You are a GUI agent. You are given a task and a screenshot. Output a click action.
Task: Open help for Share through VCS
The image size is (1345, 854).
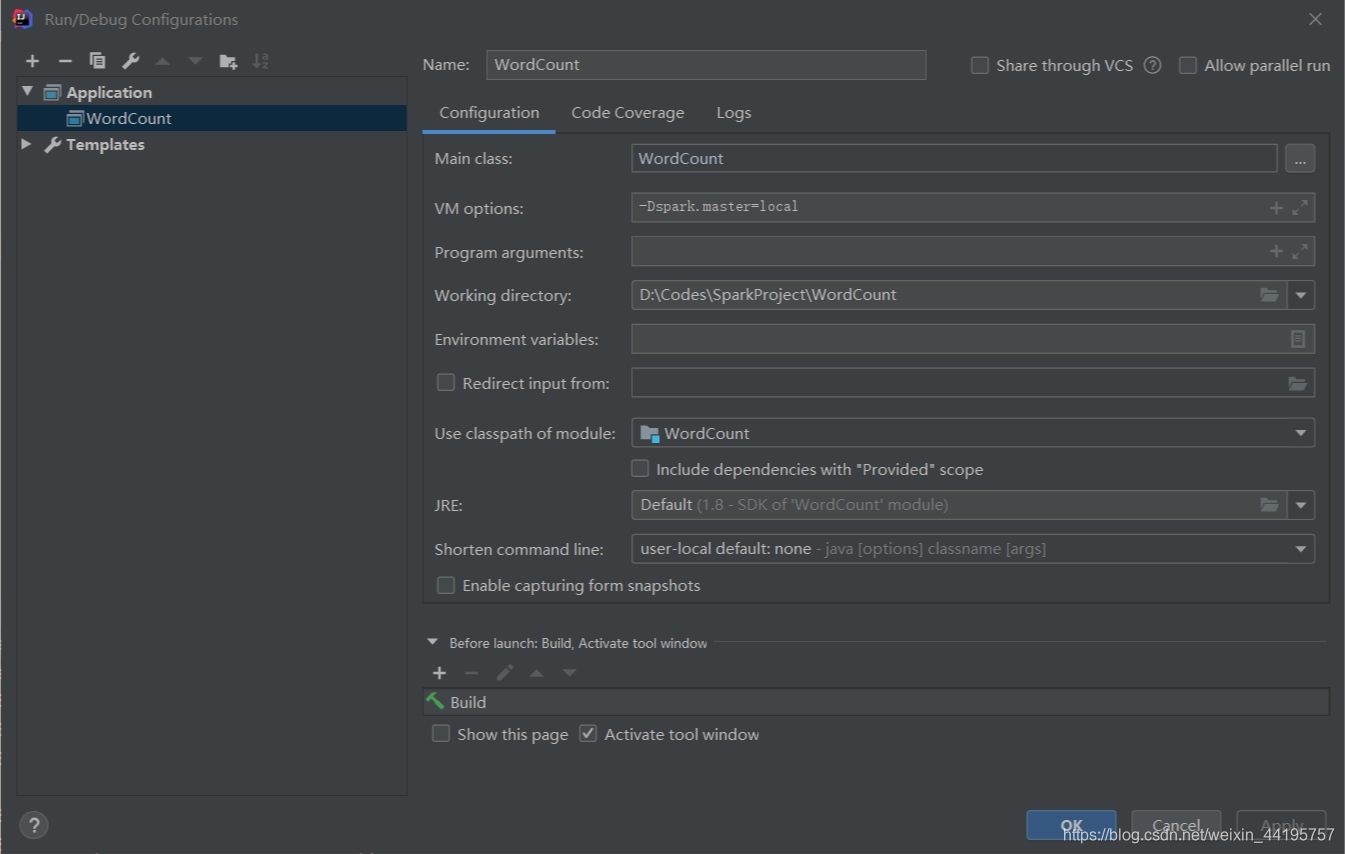point(1152,65)
